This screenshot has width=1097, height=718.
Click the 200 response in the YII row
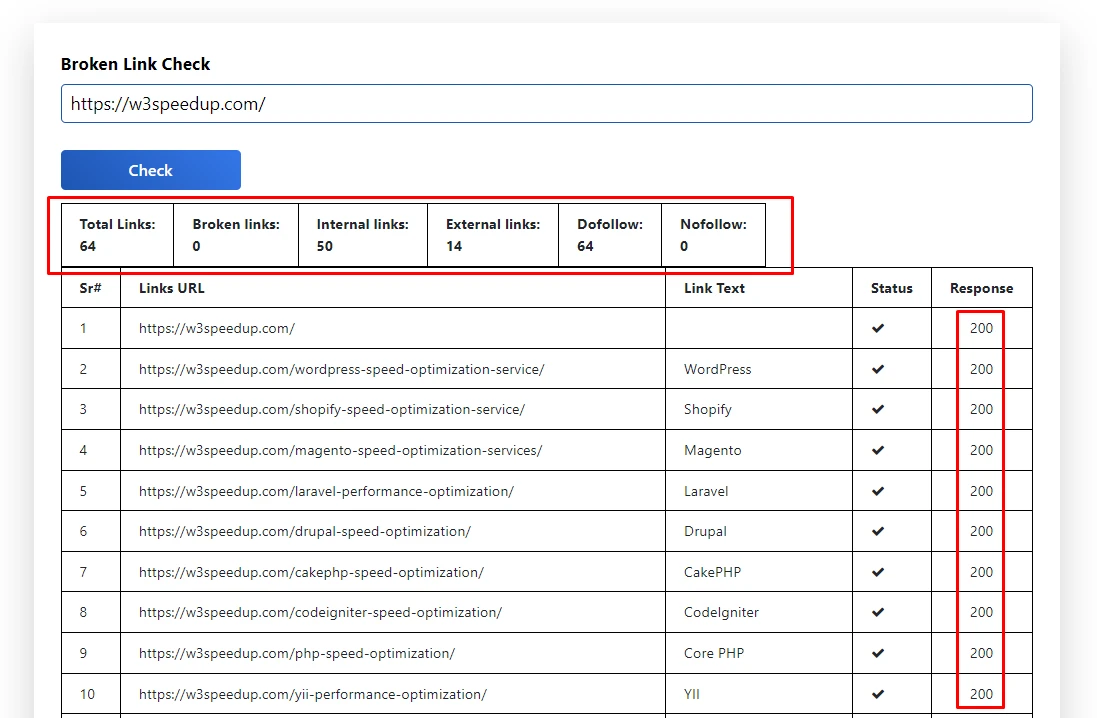(982, 694)
